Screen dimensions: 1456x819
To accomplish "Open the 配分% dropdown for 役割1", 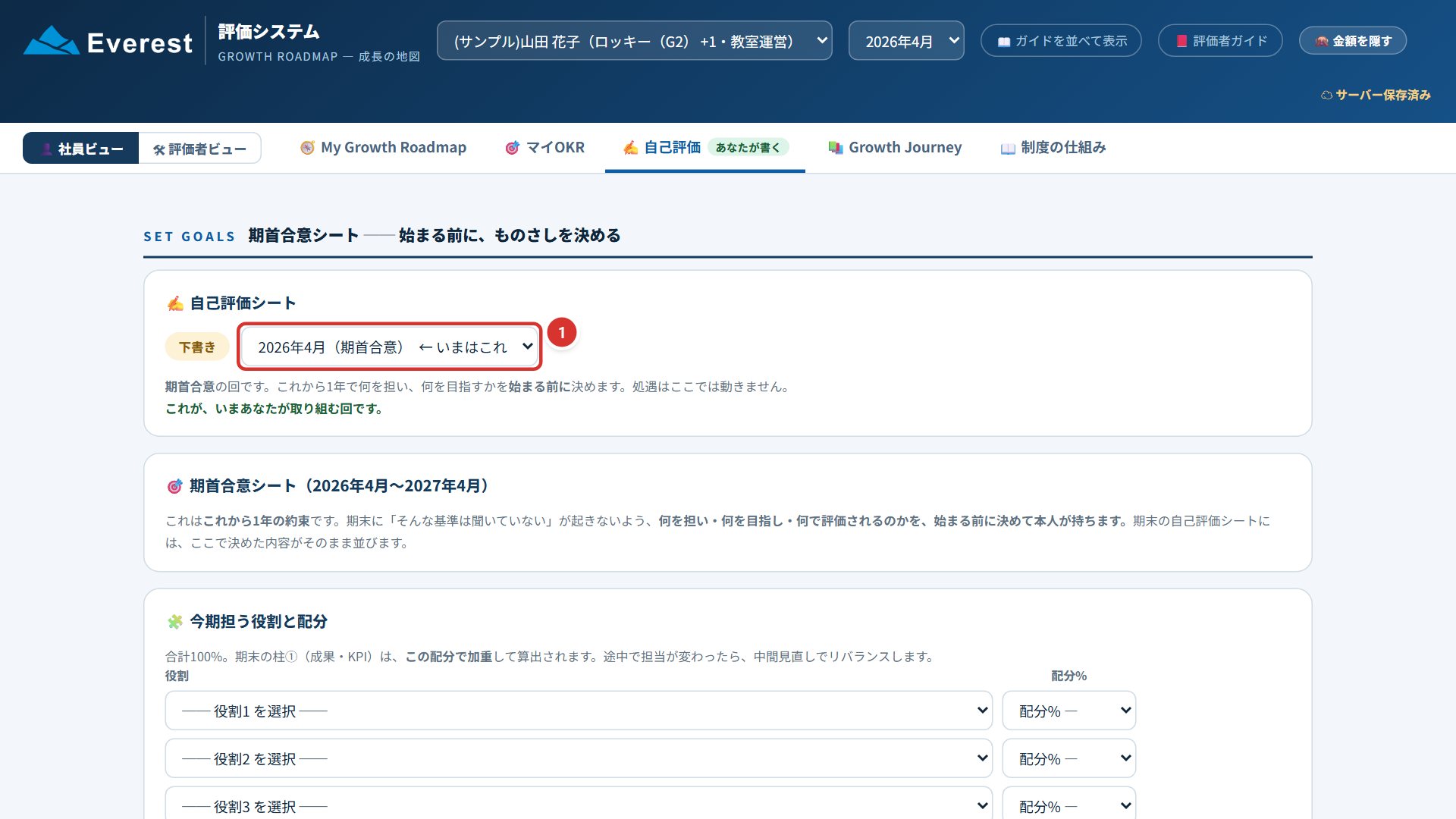I will pos(1069,711).
